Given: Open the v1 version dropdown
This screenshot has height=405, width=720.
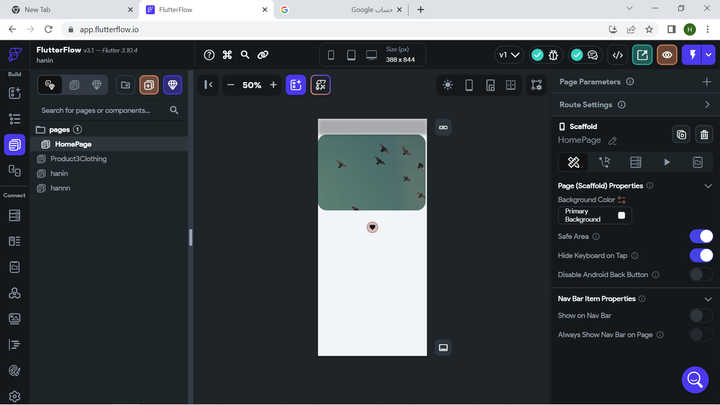Looking at the screenshot, I should point(509,55).
